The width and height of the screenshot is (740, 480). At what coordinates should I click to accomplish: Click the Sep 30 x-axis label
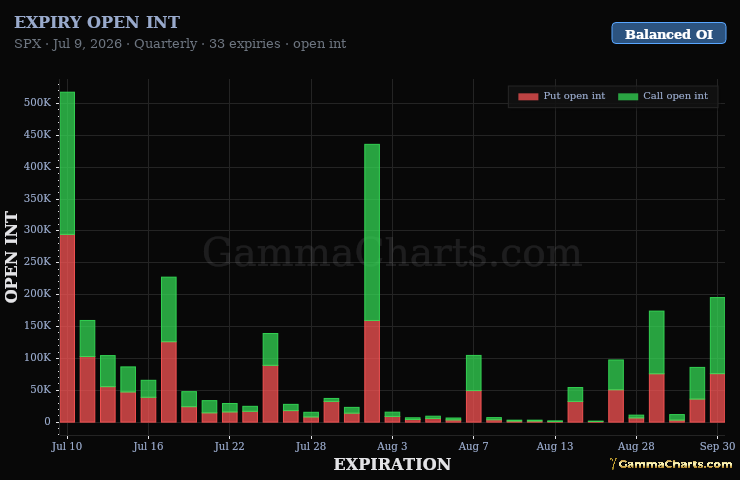[x=717, y=446]
